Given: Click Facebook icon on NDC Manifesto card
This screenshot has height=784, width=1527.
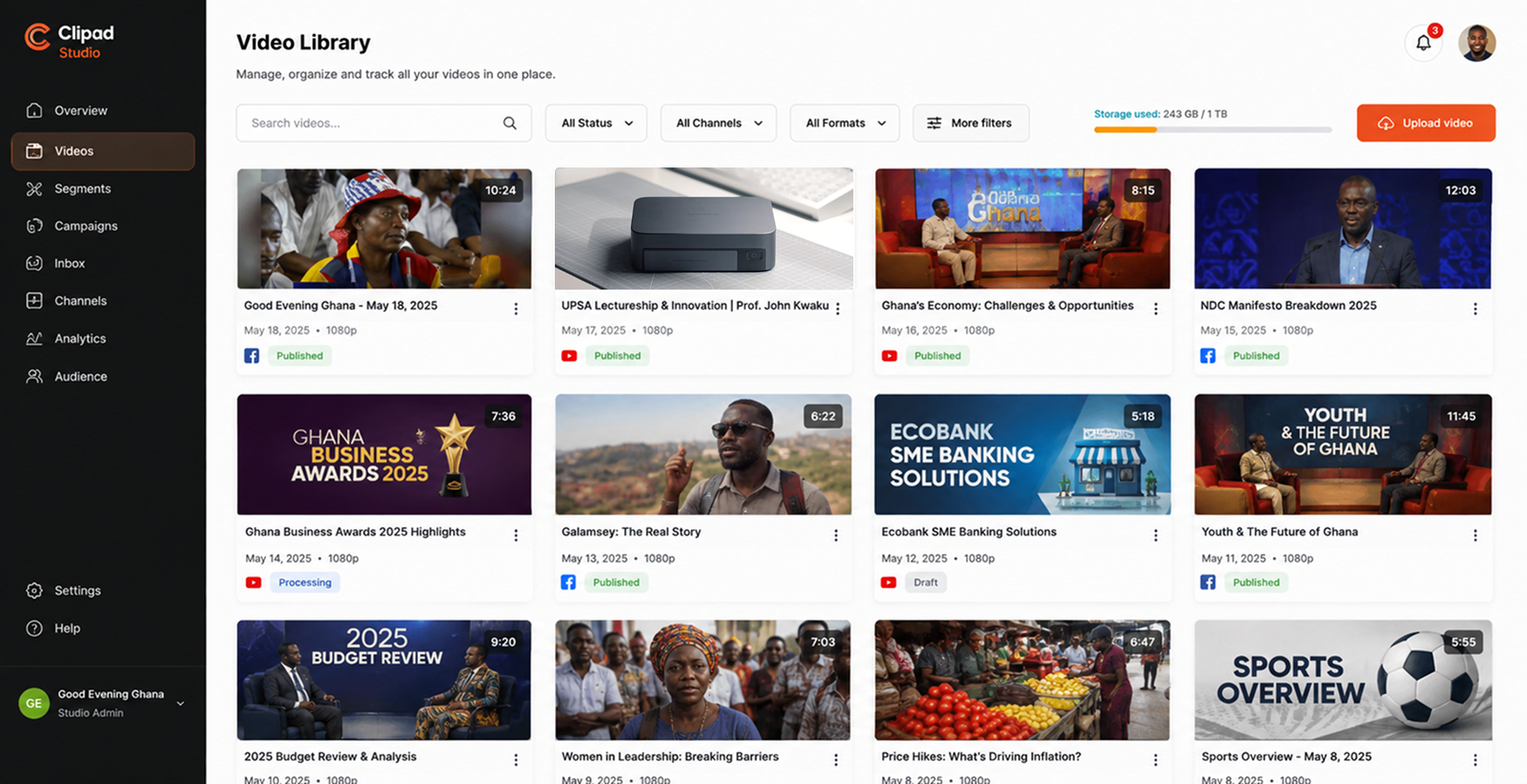Looking at the screenshot, I should tap(1208, 356).
